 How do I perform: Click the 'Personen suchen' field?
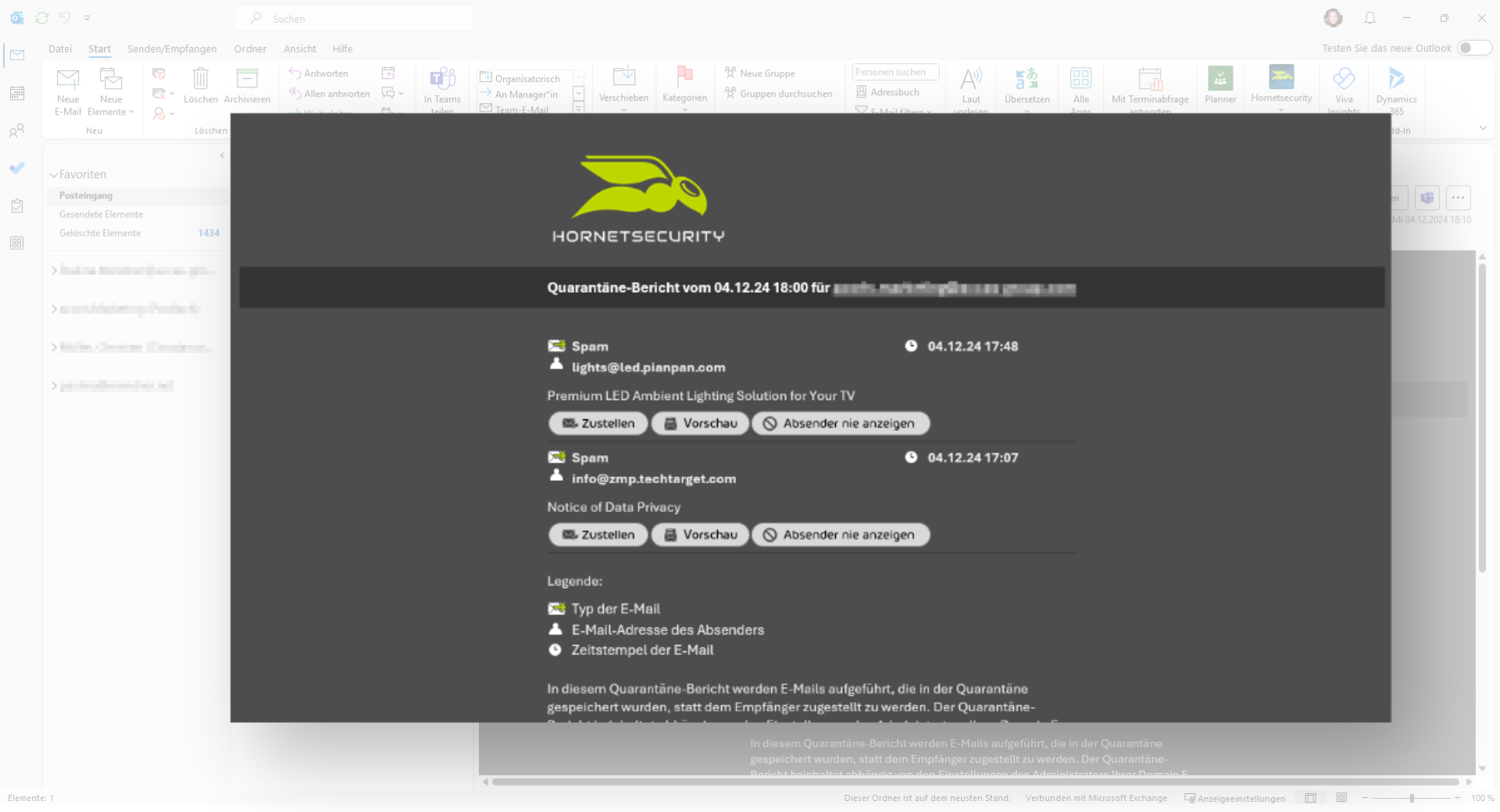[x=895, y=72]
